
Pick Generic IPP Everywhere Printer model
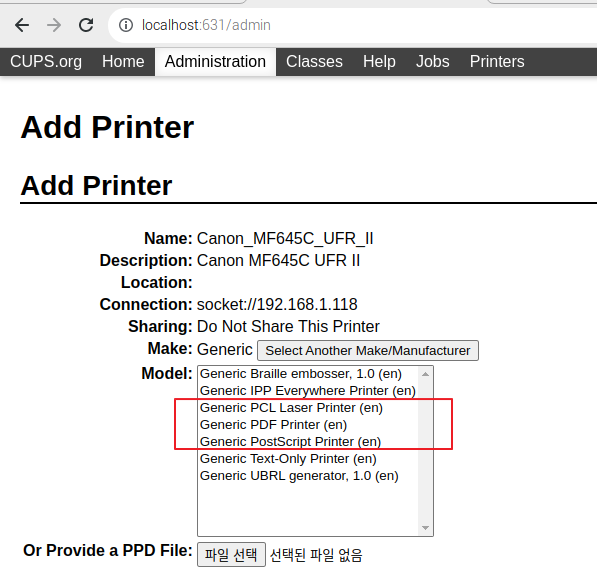point(308,391)
